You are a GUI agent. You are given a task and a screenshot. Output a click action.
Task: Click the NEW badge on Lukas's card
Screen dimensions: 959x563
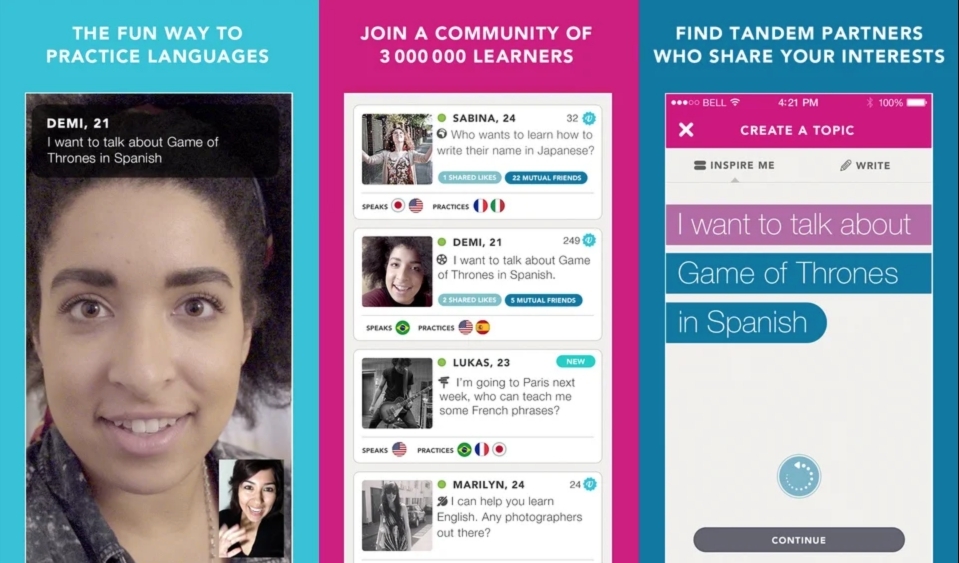(576, 361)
